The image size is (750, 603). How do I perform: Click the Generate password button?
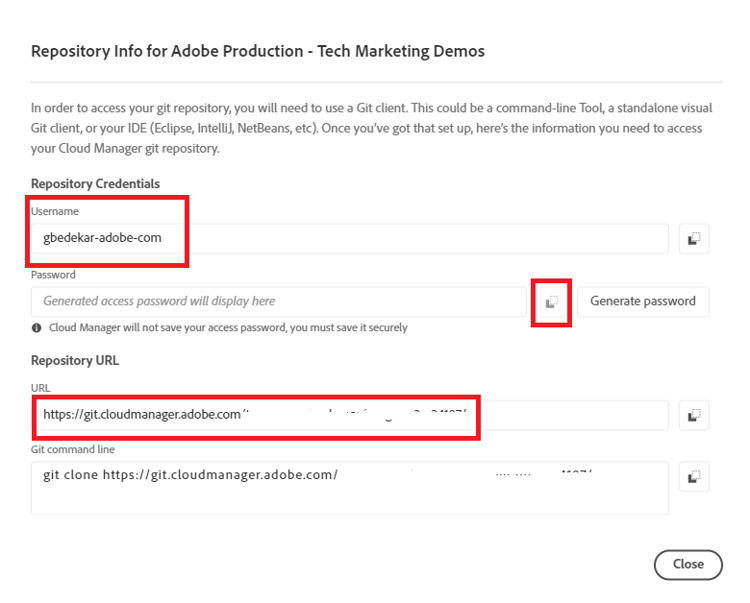coord(643,302)
